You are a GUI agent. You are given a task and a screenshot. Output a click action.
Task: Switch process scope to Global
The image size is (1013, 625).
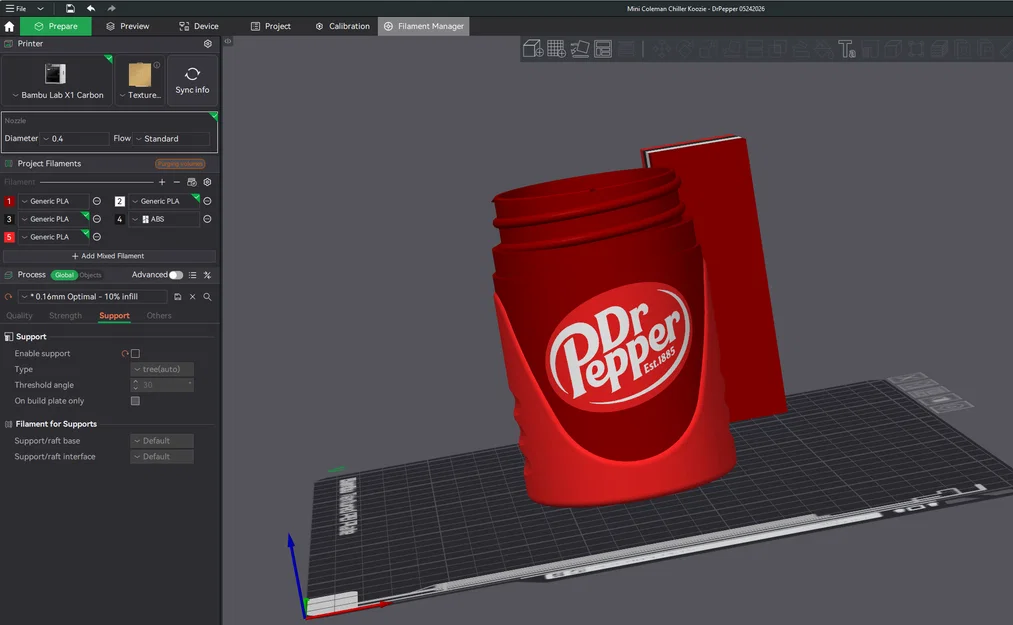(64, 275)
